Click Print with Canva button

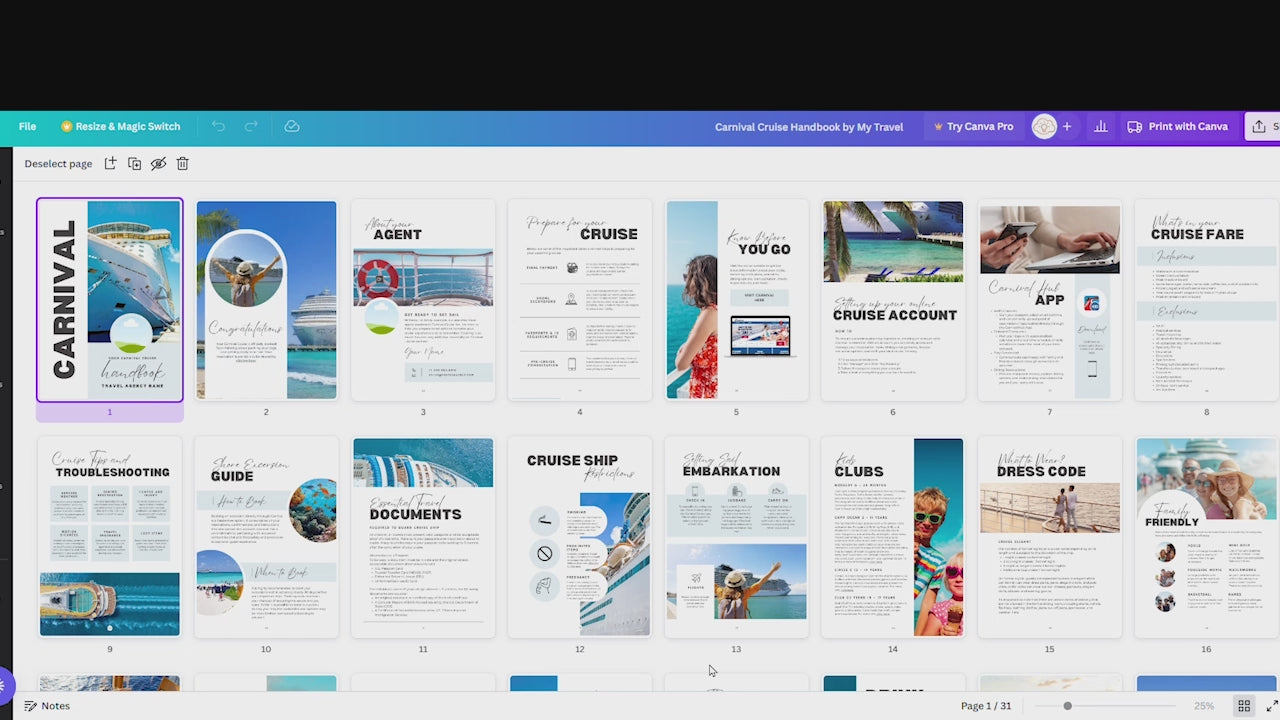1178,127
